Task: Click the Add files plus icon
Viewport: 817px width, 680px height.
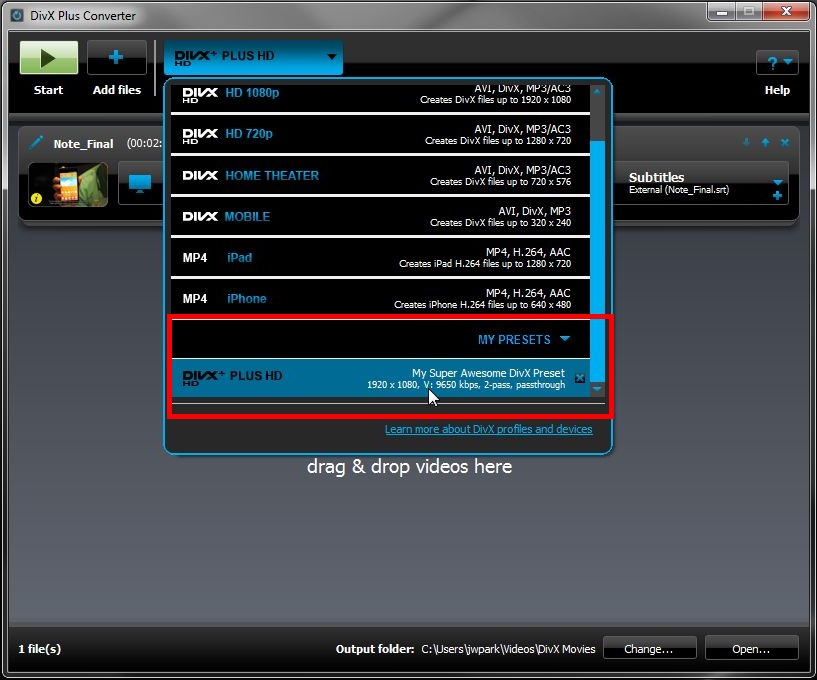Action: pos(117,58)
